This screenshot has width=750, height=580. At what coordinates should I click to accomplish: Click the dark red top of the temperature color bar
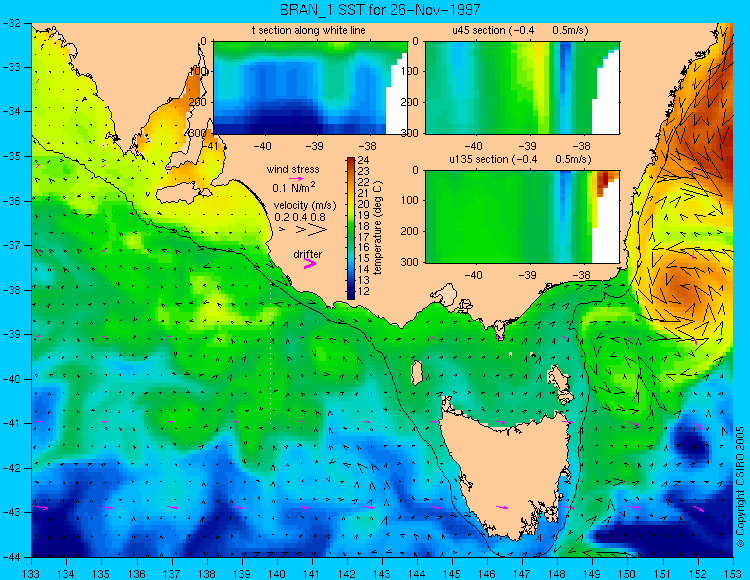351,160
